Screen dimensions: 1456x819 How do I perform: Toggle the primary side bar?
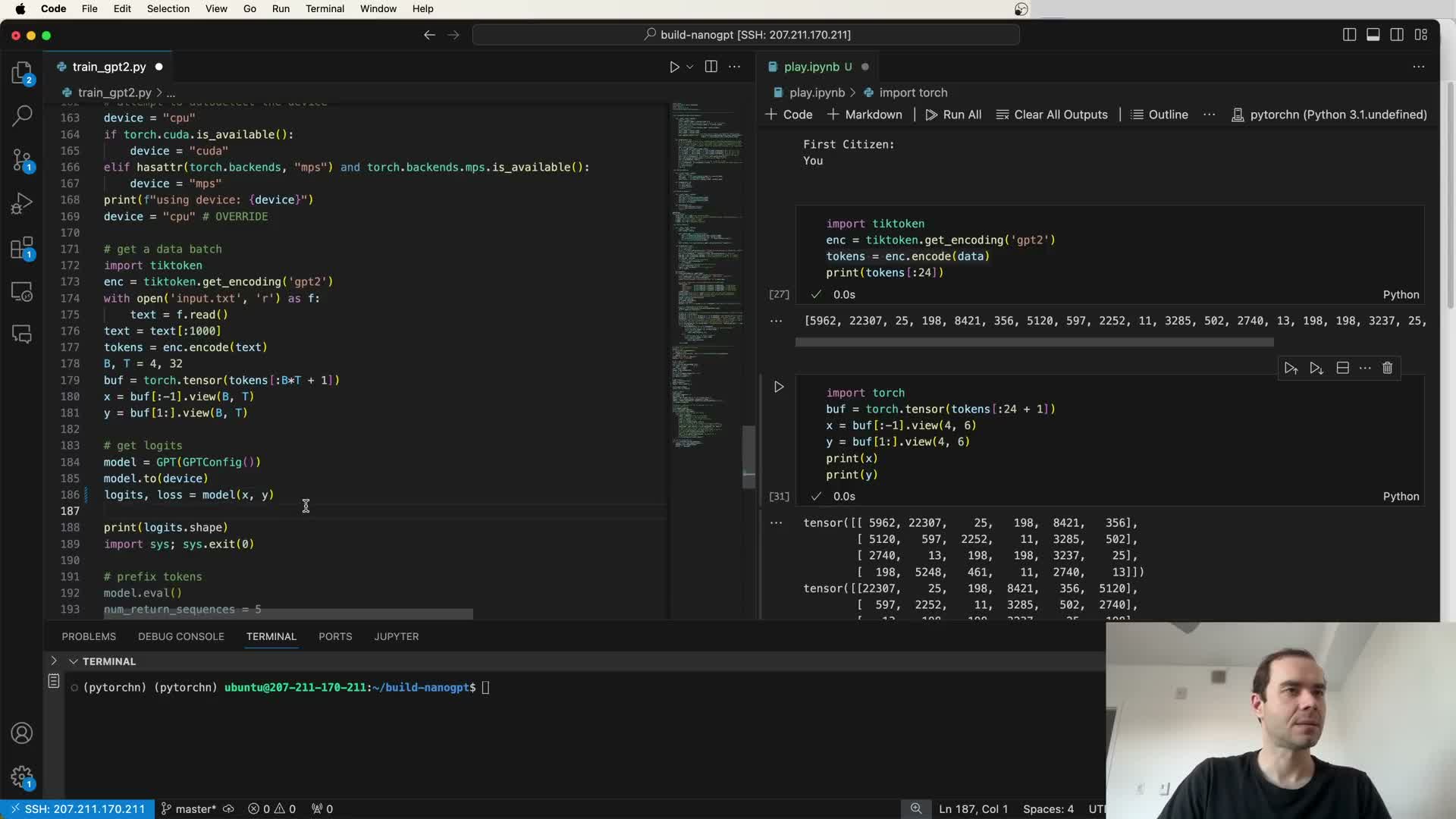coord(1349,35)
